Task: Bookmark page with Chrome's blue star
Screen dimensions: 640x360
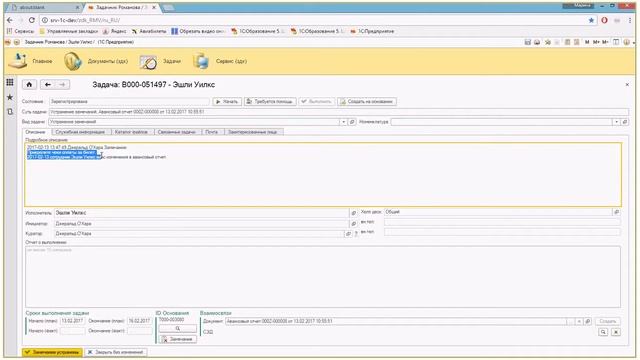Action: tap(591, 20)
